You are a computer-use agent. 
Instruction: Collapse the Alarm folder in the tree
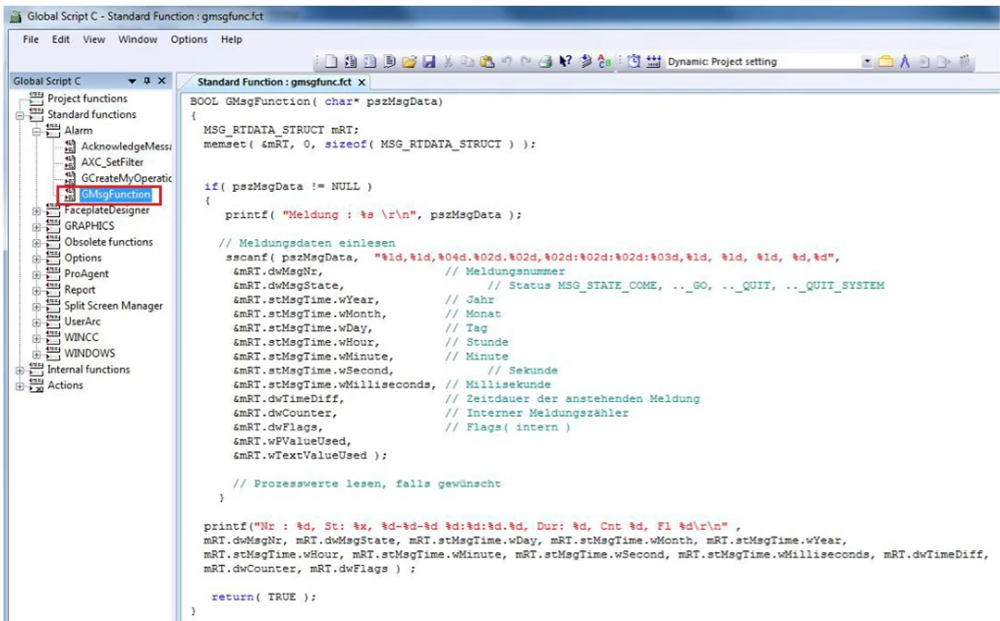37,130
